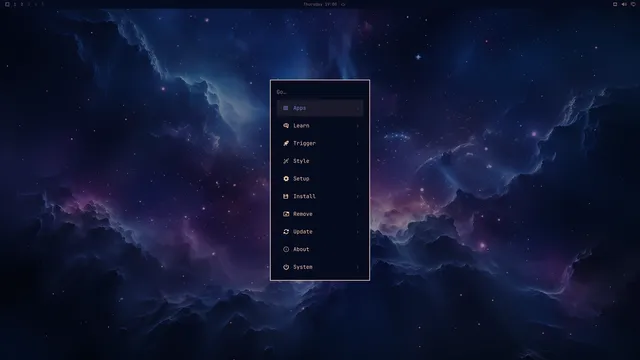Open the Install menu label
Image resolution: width=640 pixels, height=360 pixels.
click(x=304, y=196)
